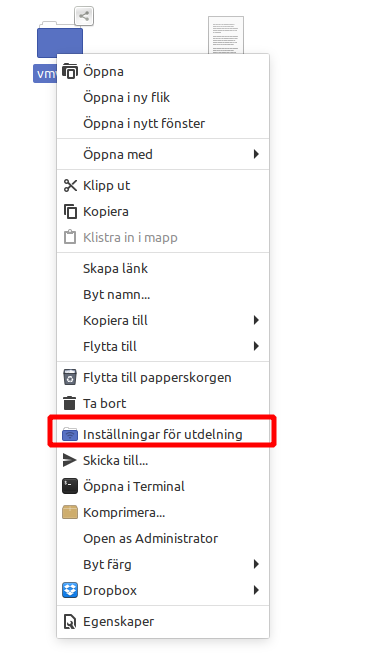Click the share emblem on the folder

(84, 16)
